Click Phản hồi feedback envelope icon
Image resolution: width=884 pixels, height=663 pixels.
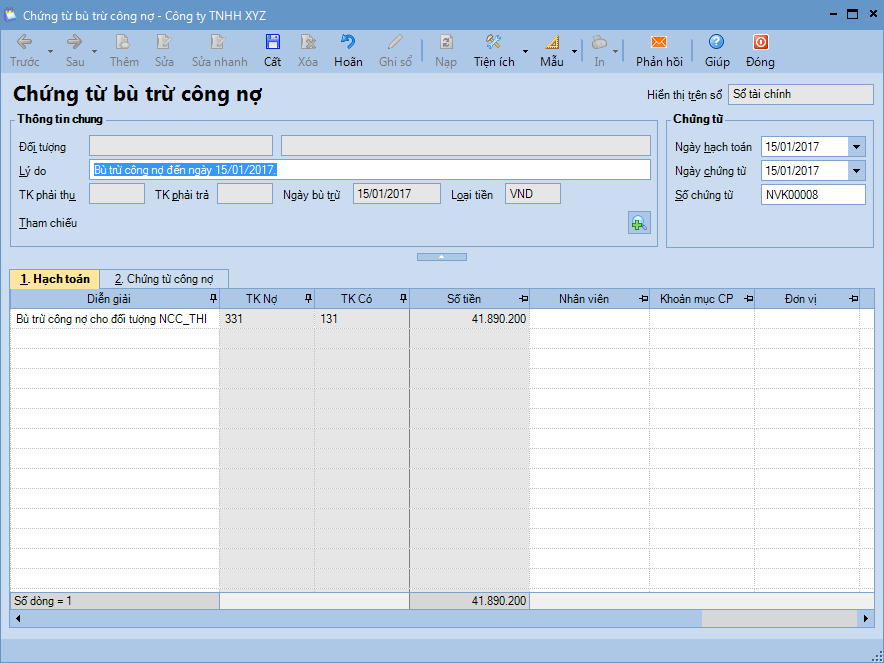point(658,42)
